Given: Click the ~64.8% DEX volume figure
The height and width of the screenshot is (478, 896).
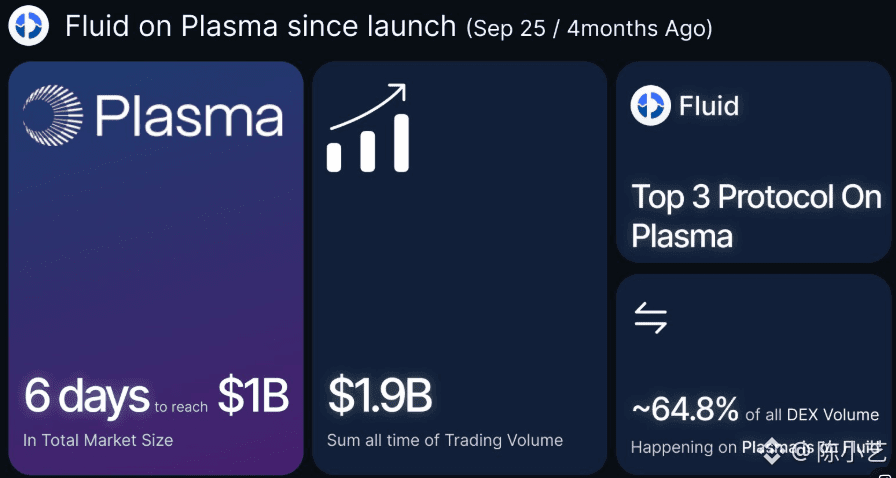Looking at the screenshot, I should pyautogui.click(x=685, y=408).
